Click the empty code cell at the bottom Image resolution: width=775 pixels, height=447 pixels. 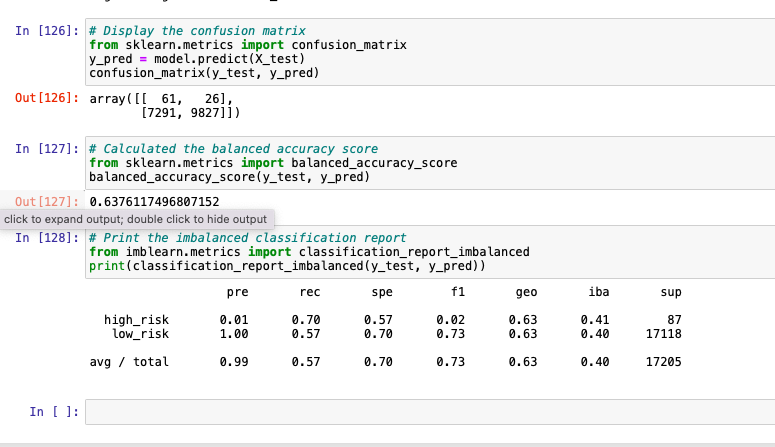click(x=430, y=412)
